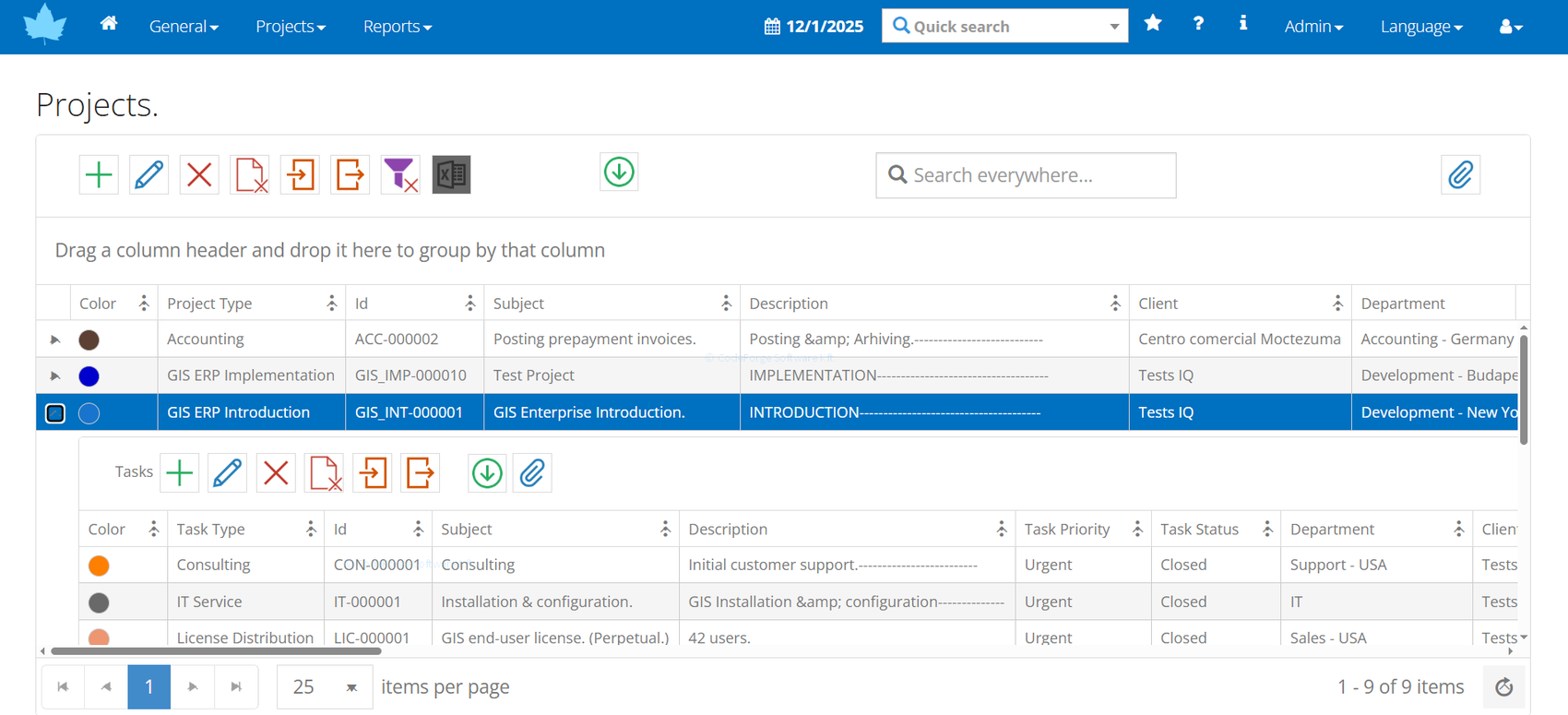
Task: Clear filters with the purple funnel icon
Action: (x=400, y=174)
